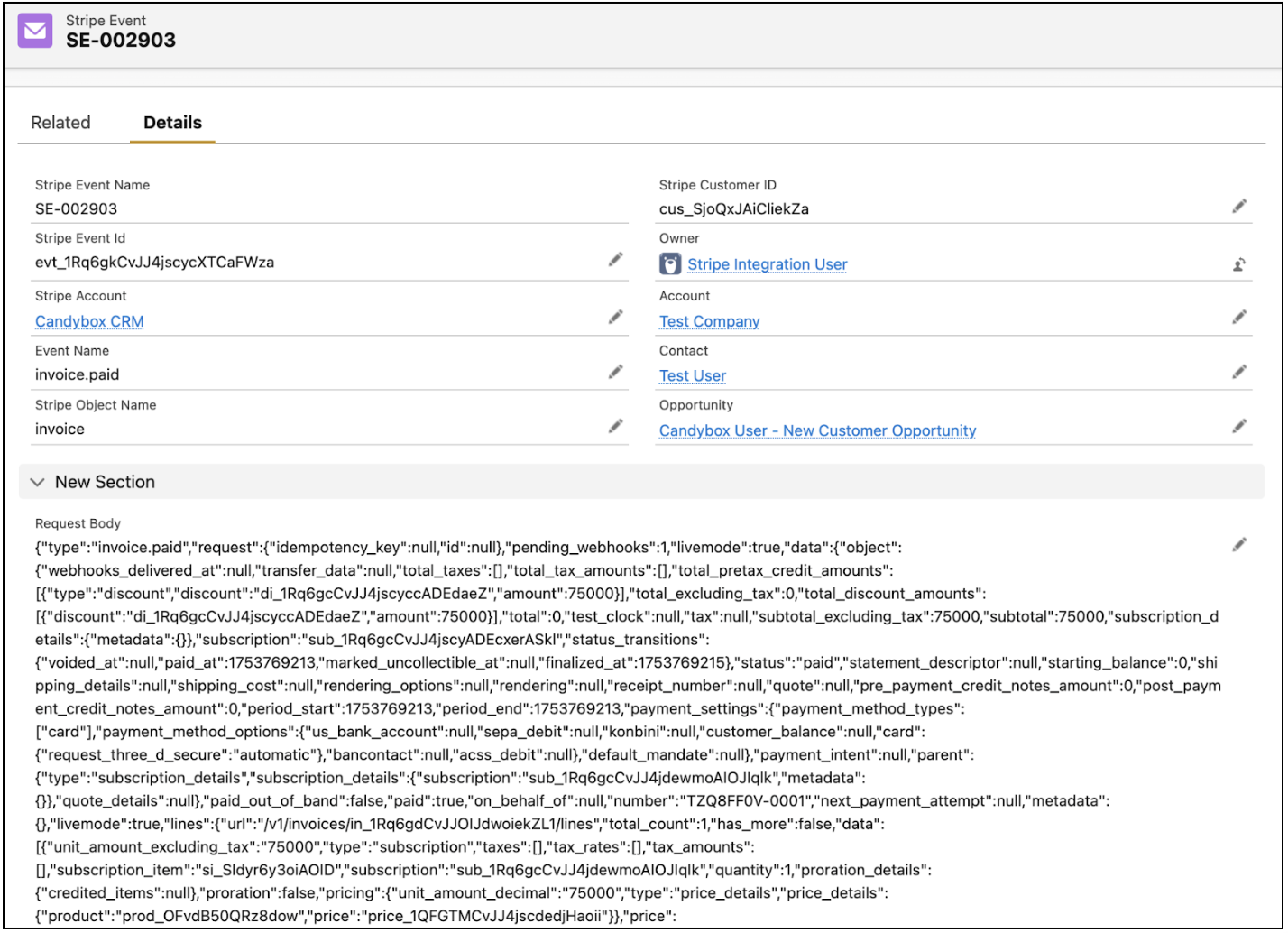Click the New Section heading text
Viewport: 1288px width, 933px height.
(105, 482)
